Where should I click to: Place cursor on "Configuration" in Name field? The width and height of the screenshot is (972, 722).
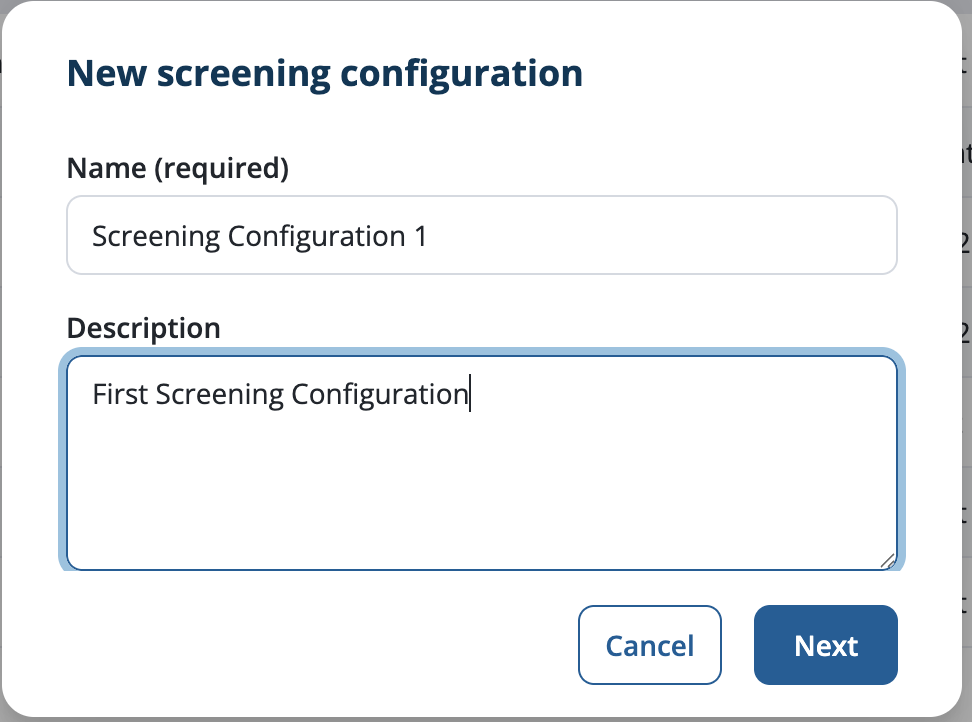click(317, 237)
